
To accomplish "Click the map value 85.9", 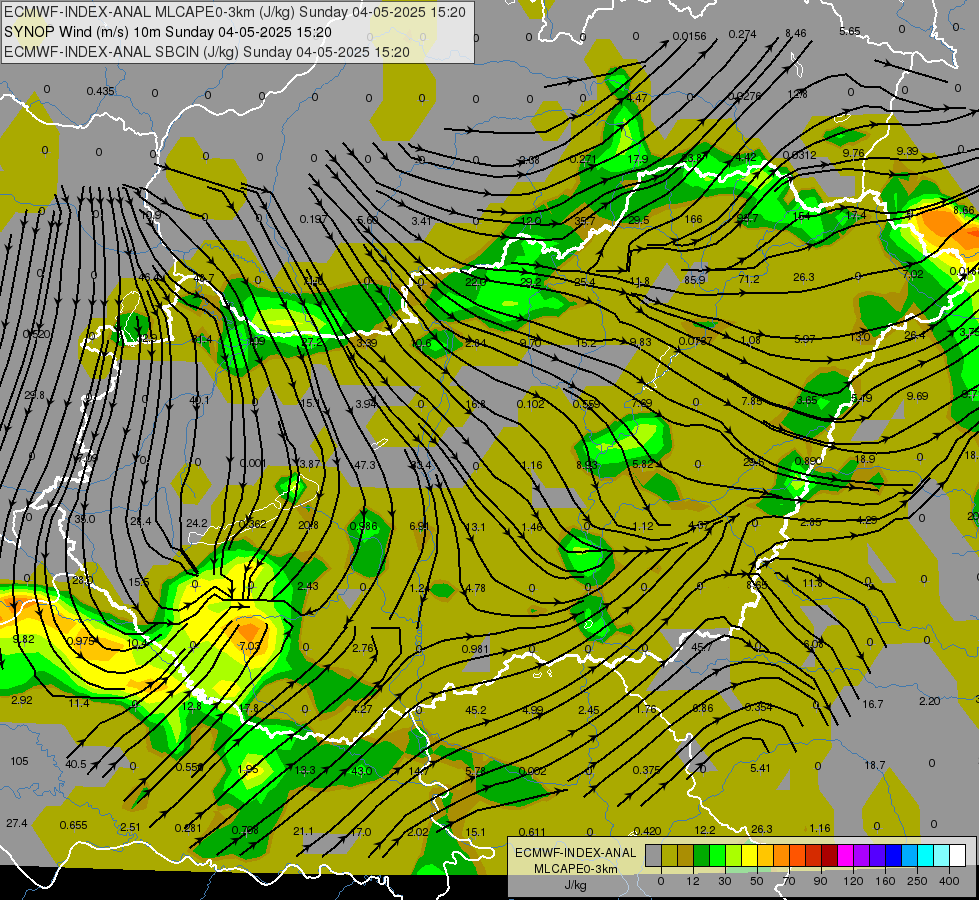I will (694, 280).
